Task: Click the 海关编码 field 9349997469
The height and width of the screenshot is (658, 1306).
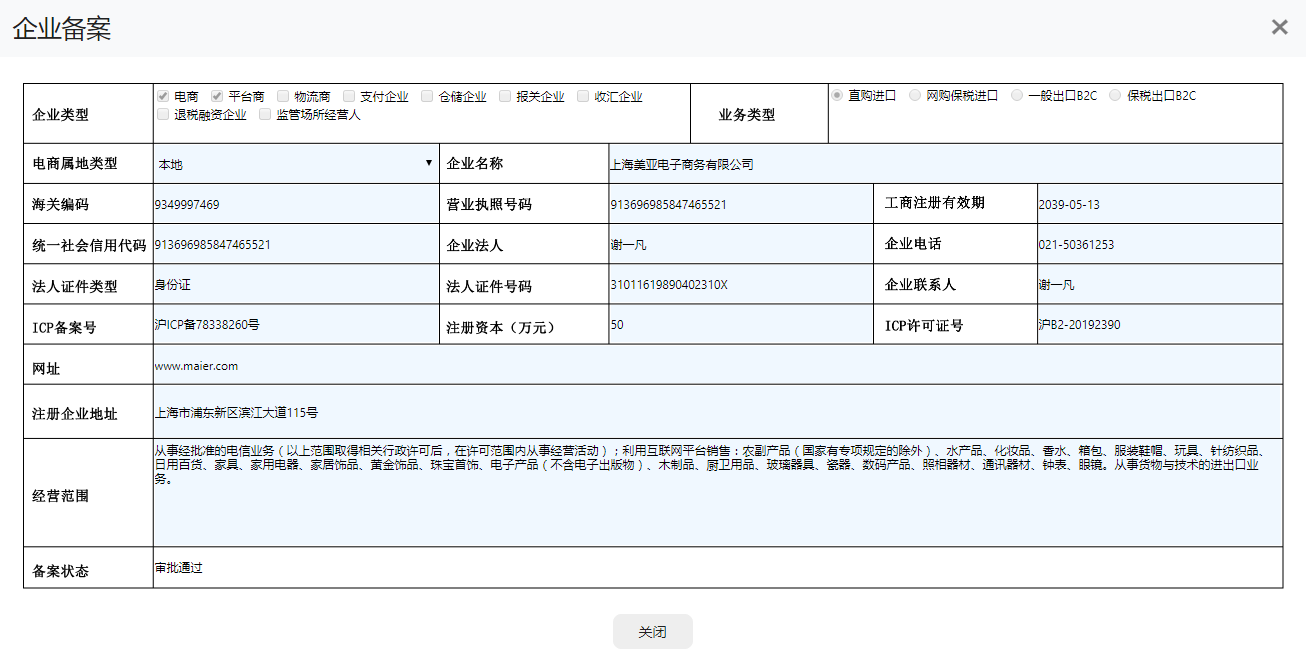Action: 296,204
